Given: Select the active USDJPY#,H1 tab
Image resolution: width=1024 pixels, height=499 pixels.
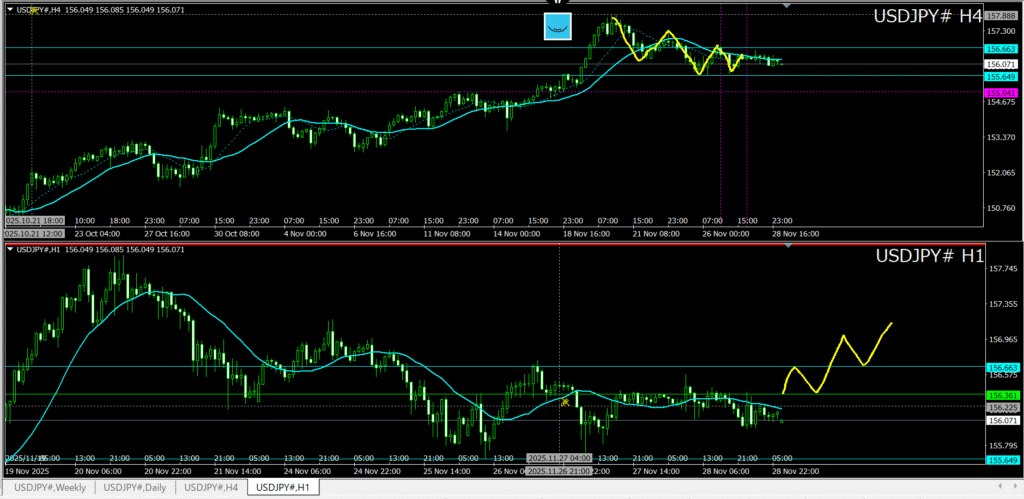Looking at the screenshot, I should pos(282,488).
